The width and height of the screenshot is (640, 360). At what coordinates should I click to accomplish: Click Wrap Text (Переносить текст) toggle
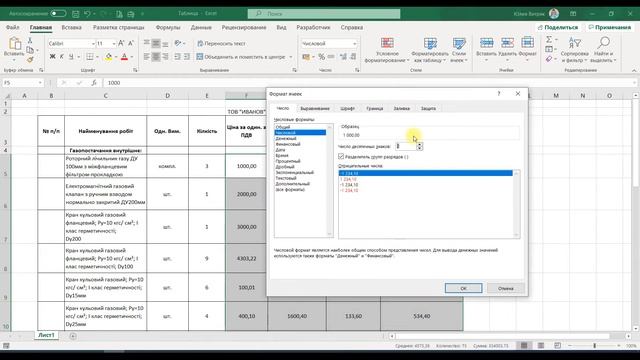(x=221, y=43)
